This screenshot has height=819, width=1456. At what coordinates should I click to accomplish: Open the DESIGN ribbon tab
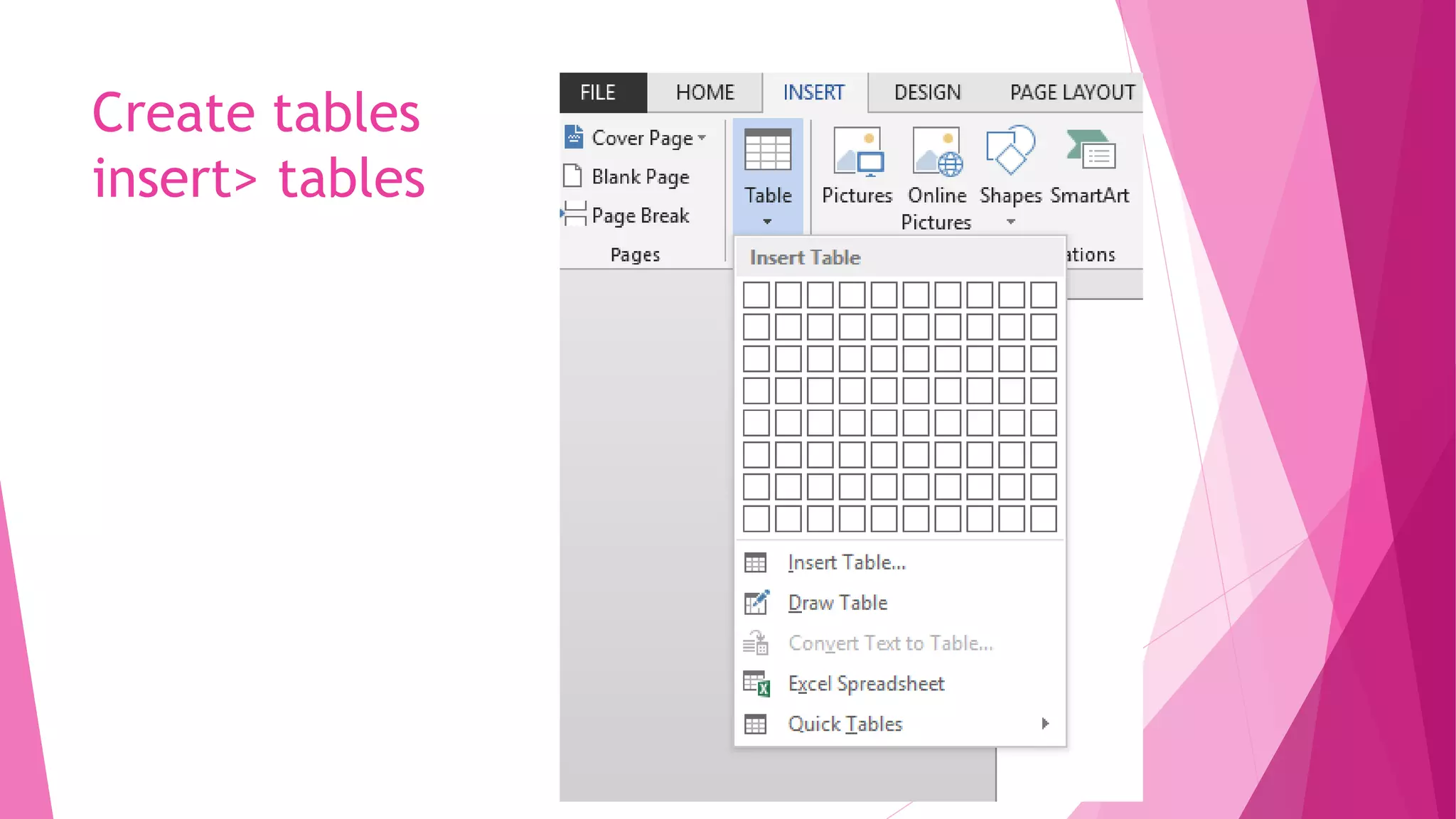[927, 92]
